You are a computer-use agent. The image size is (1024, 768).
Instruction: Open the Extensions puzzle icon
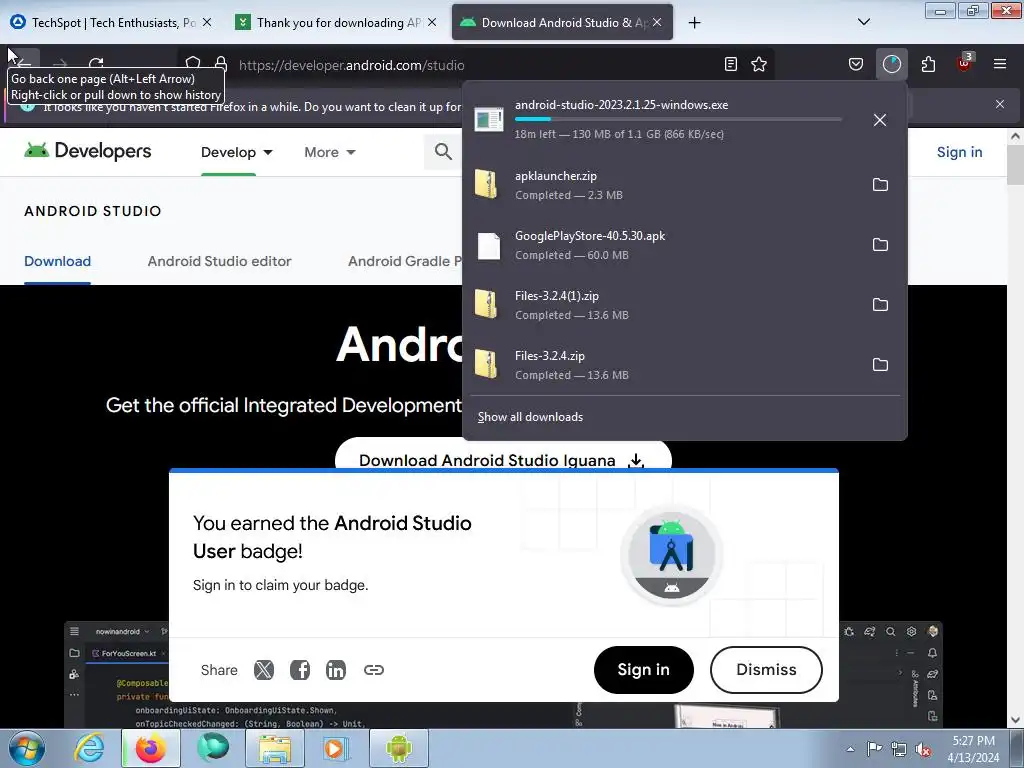(x=928, y=64)
